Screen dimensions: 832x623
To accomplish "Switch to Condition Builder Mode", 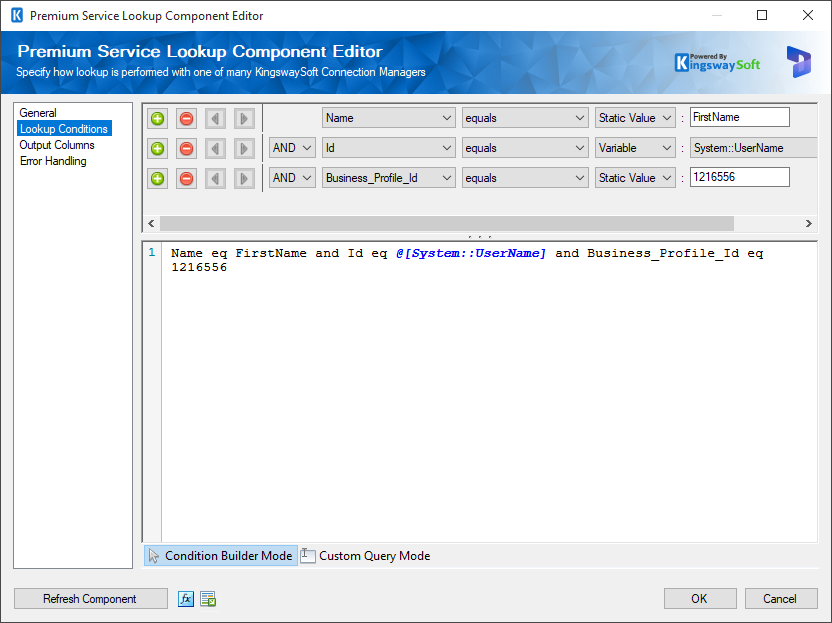I will [x=221, y=556].
